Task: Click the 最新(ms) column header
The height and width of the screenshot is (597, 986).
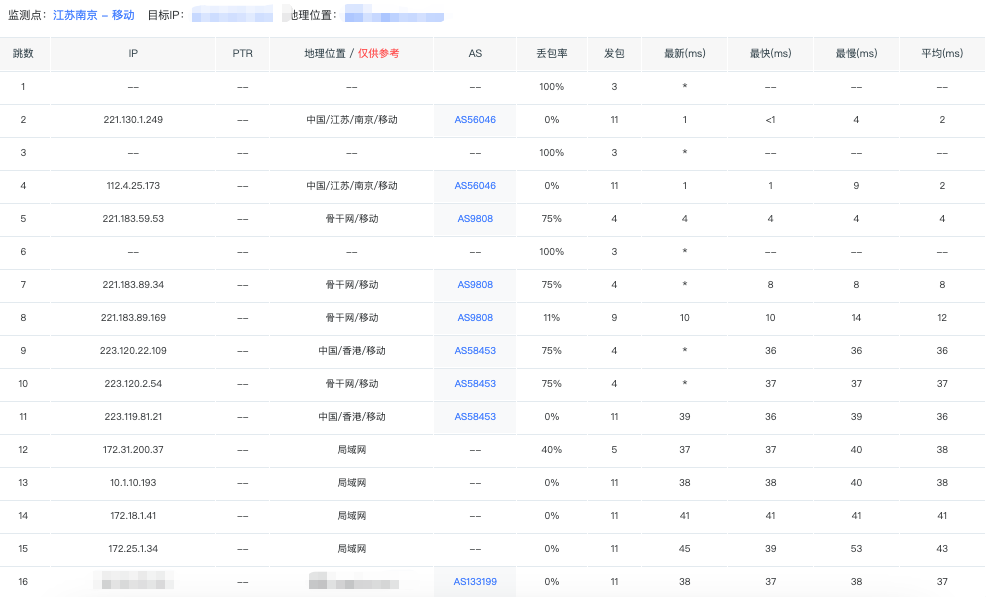Action: click(x=685, y=54)
